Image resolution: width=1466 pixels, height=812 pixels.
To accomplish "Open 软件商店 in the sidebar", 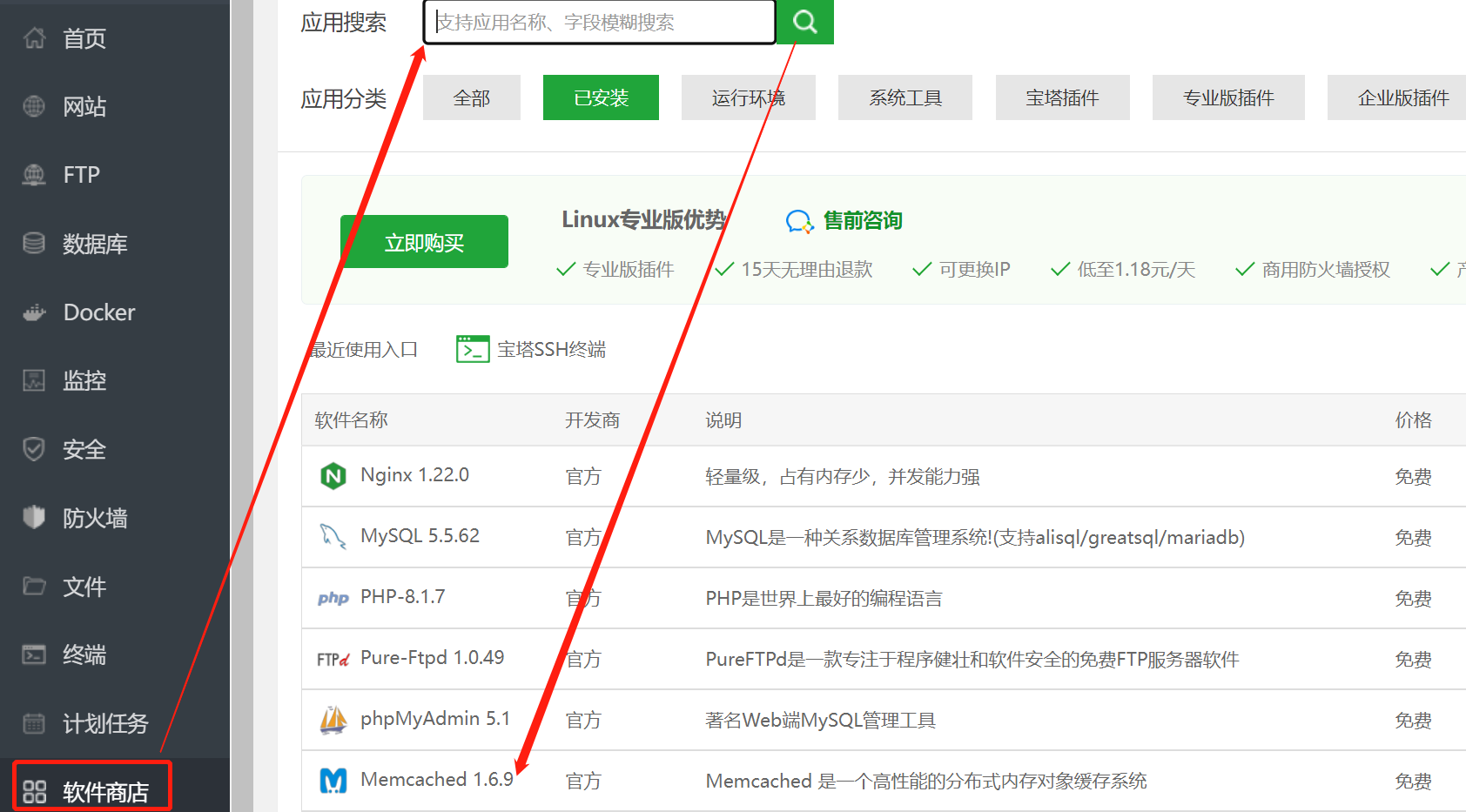I will 91,788.
